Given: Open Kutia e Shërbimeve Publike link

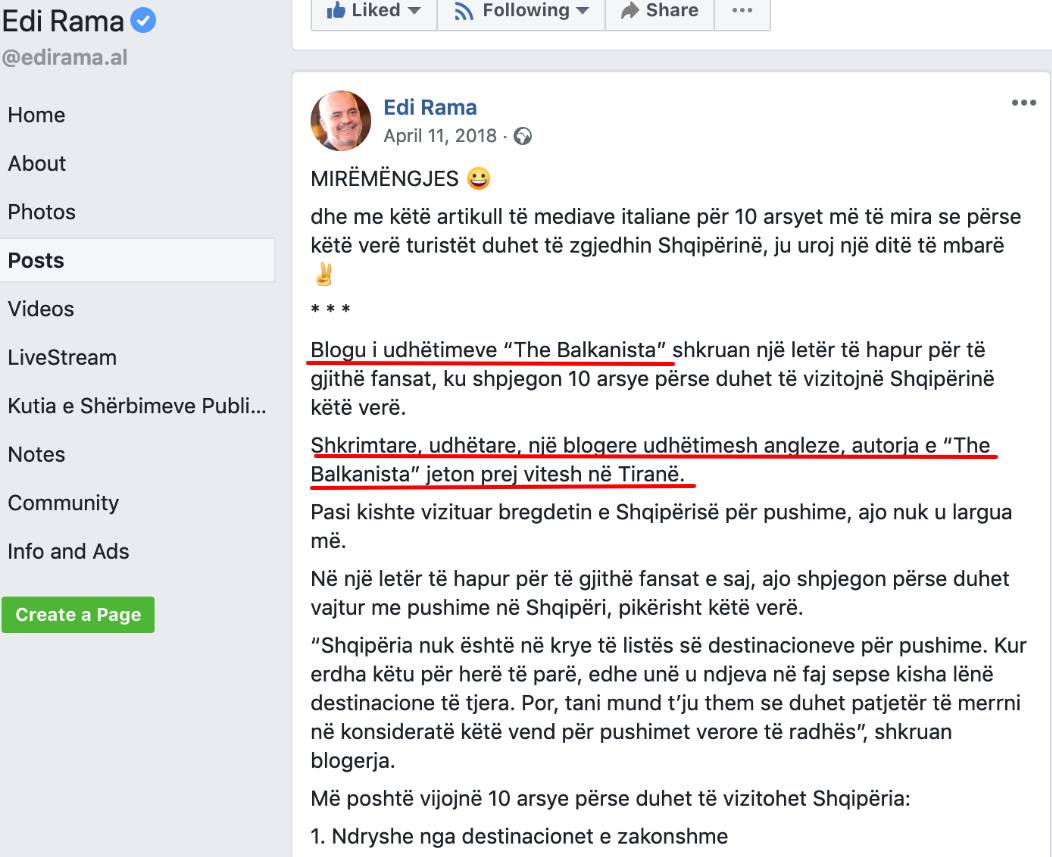Looking at the screenshot, I should point(137,405).
